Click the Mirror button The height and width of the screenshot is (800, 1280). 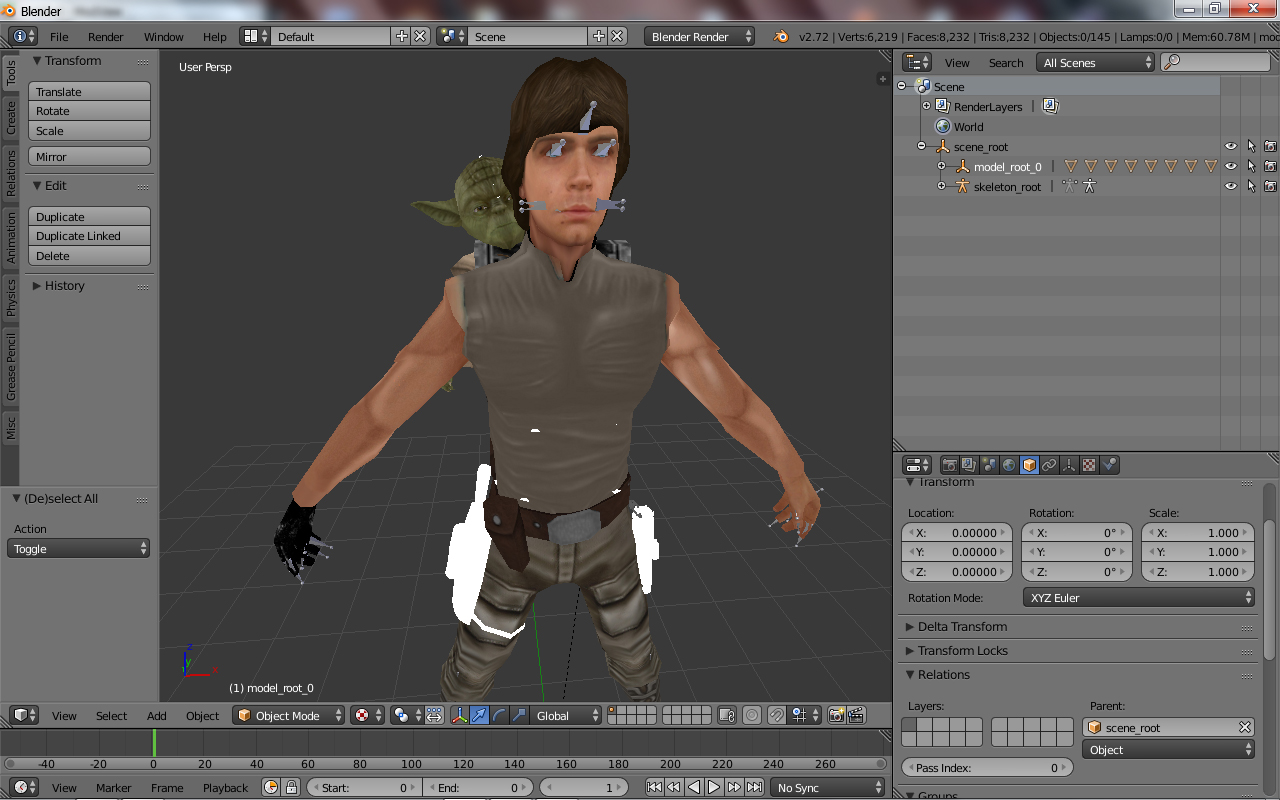(89, 156)
